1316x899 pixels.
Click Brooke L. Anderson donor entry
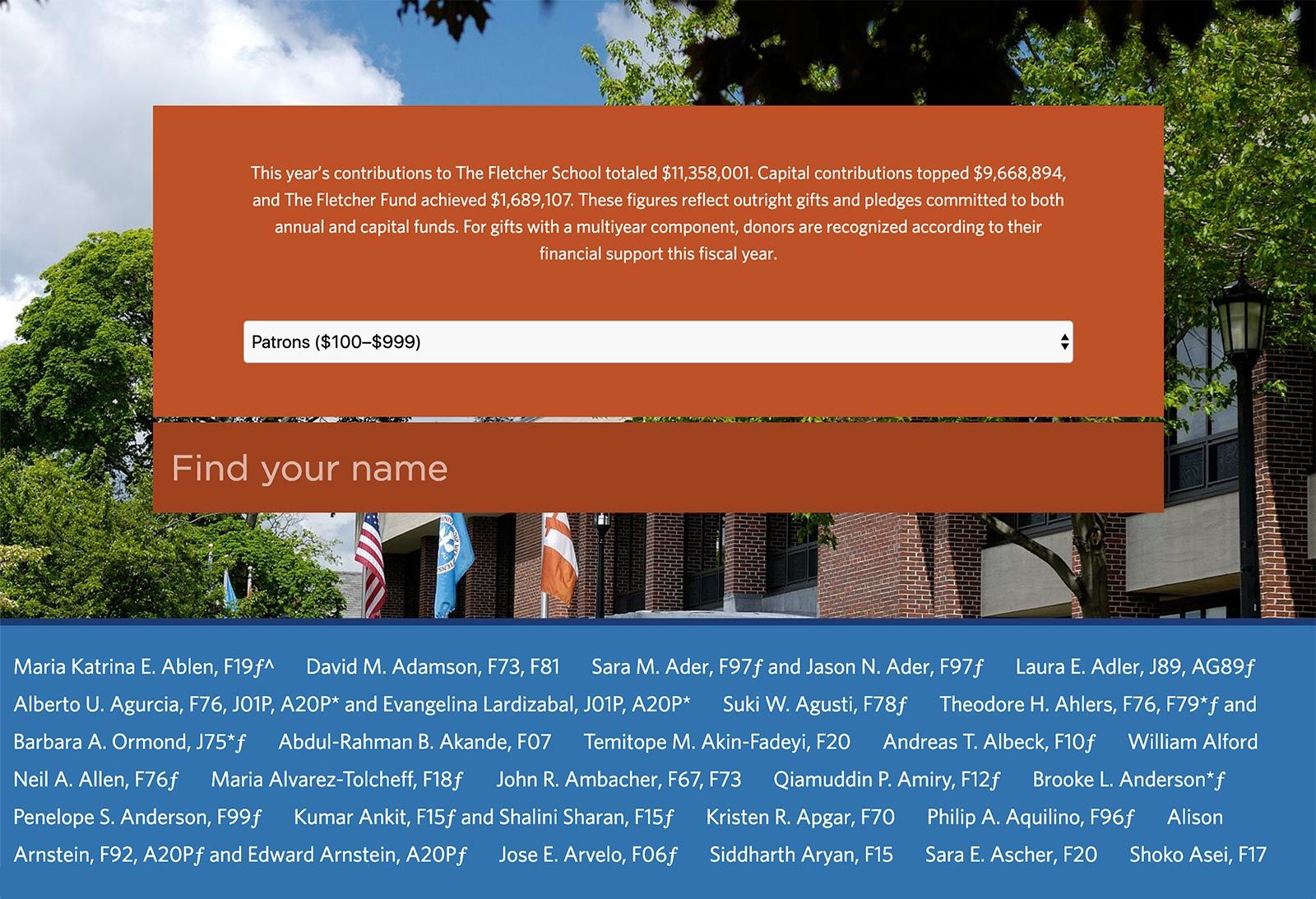pos(1129,779)
